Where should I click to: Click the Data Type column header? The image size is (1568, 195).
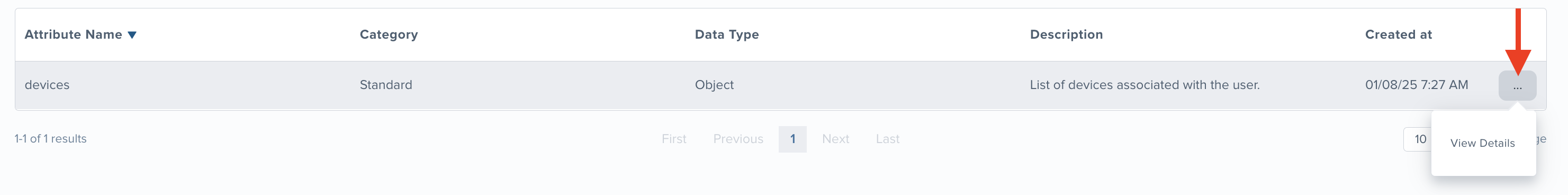(x=727, y=35)
